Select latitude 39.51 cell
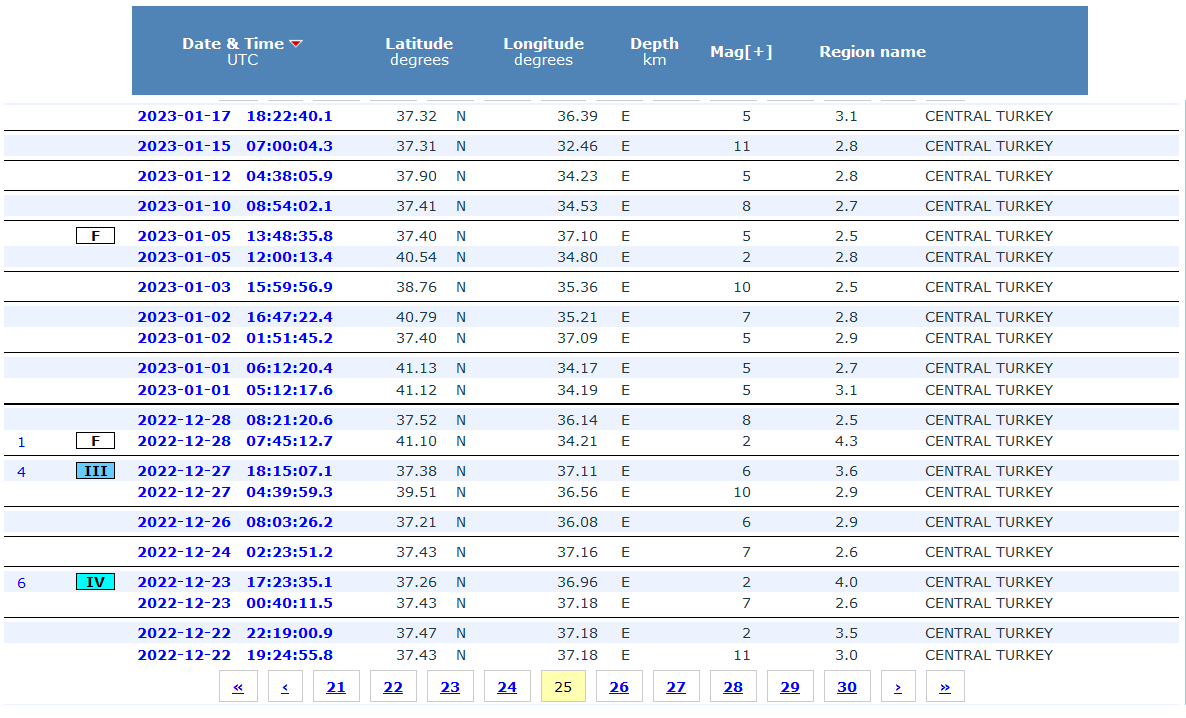 click(417, 493)
